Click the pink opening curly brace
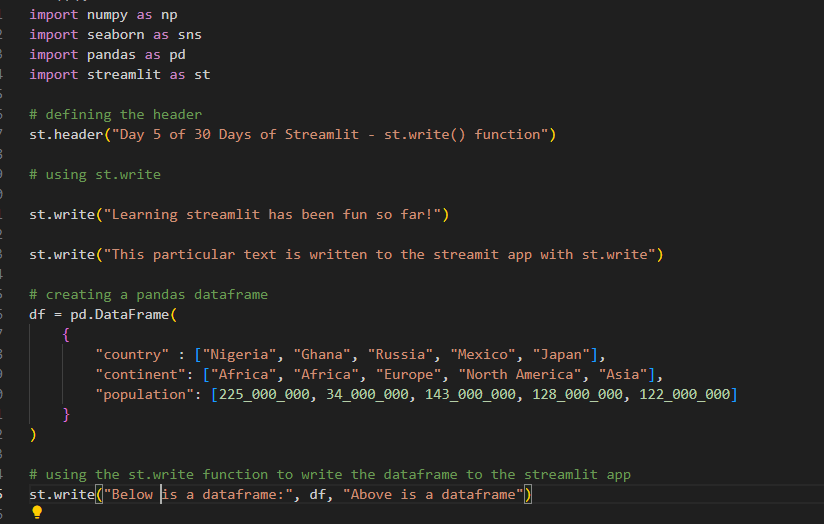This screenshot has width=824, height=524. [x=66, y=335]
